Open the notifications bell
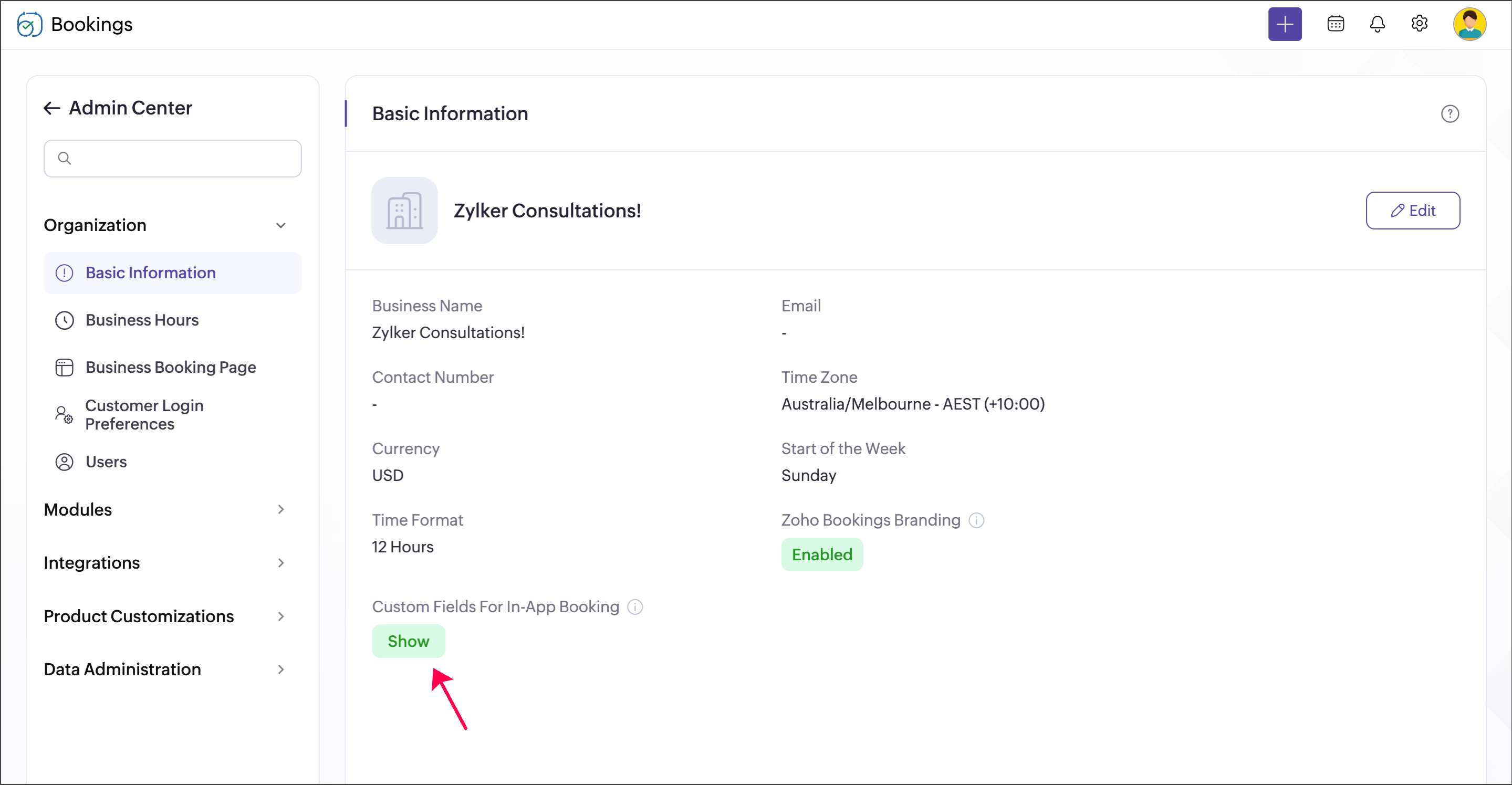Image resolution: width=1512 pixels, height=785 pixels. (x=1377, y=24)
